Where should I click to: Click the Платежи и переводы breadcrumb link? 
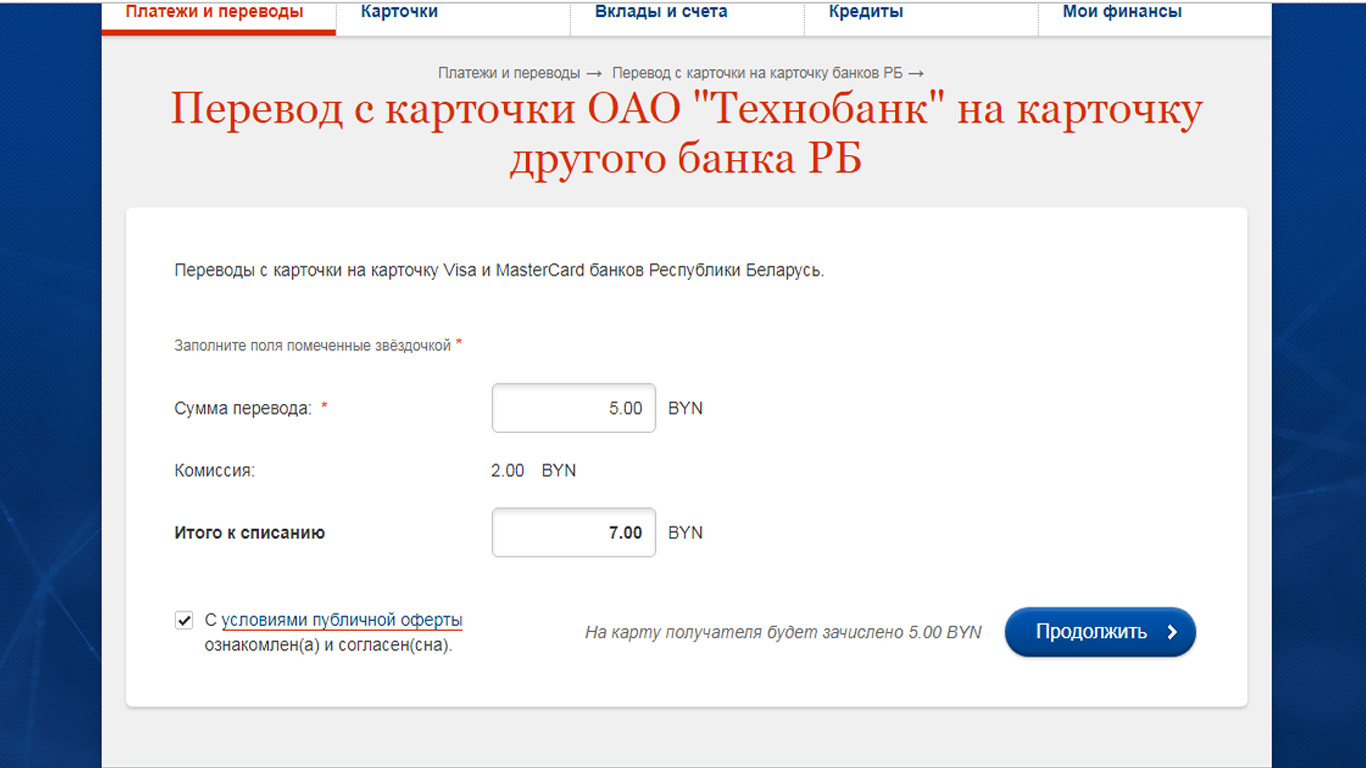coord(509,73)
